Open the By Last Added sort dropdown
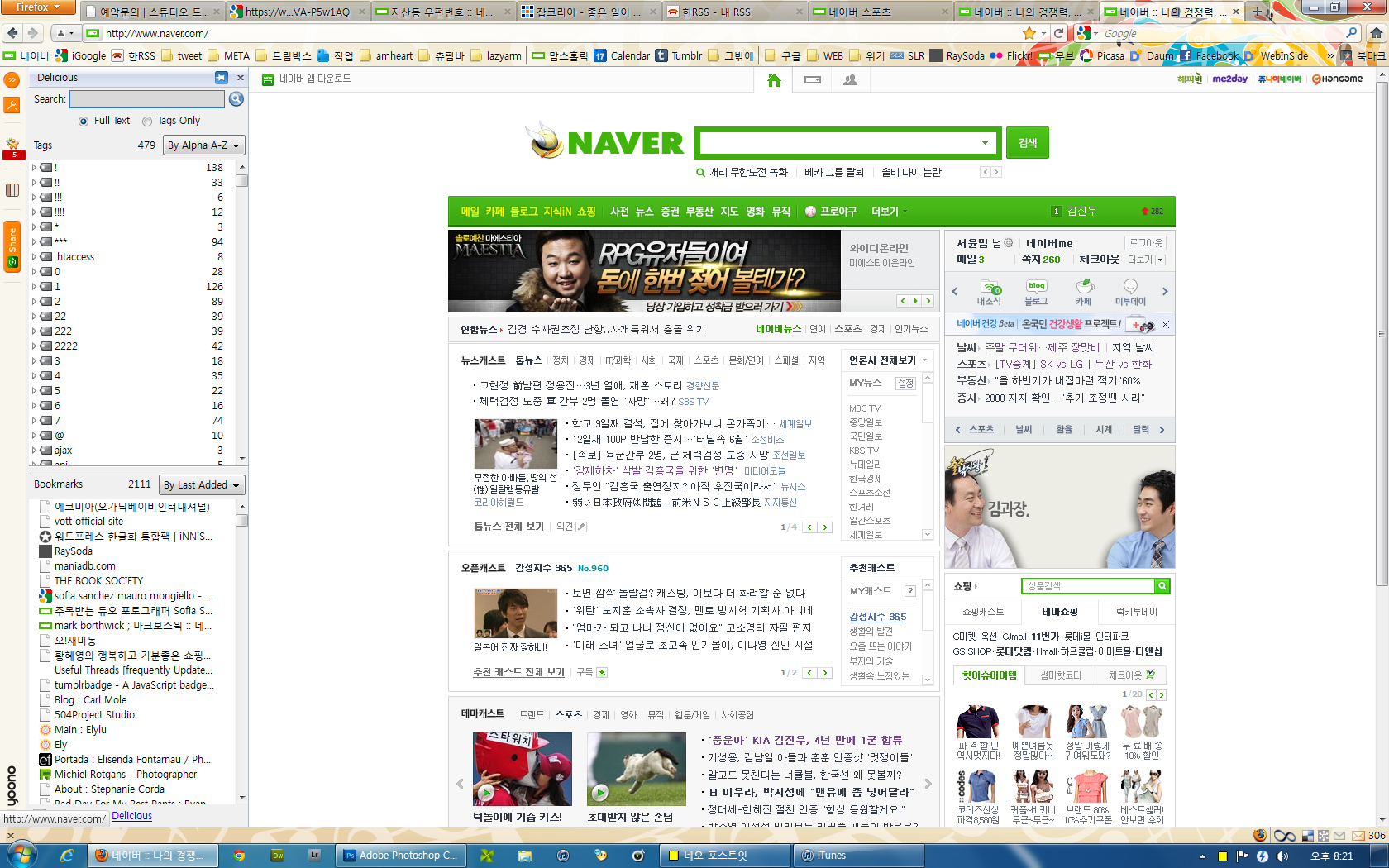The height and width of the screenshot is (868, 1389). coord(203,485)
